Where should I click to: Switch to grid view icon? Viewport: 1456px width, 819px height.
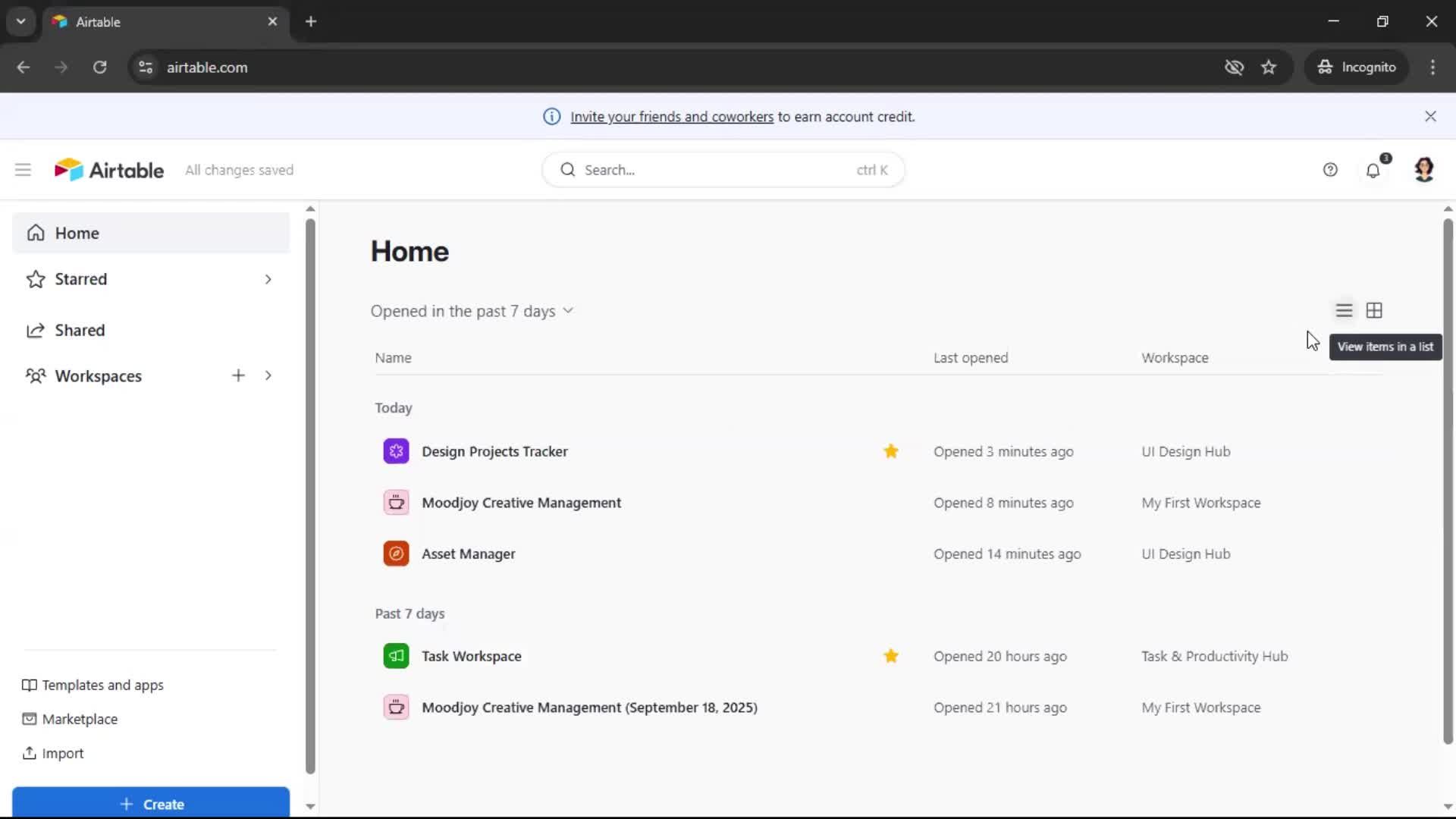1374,311
